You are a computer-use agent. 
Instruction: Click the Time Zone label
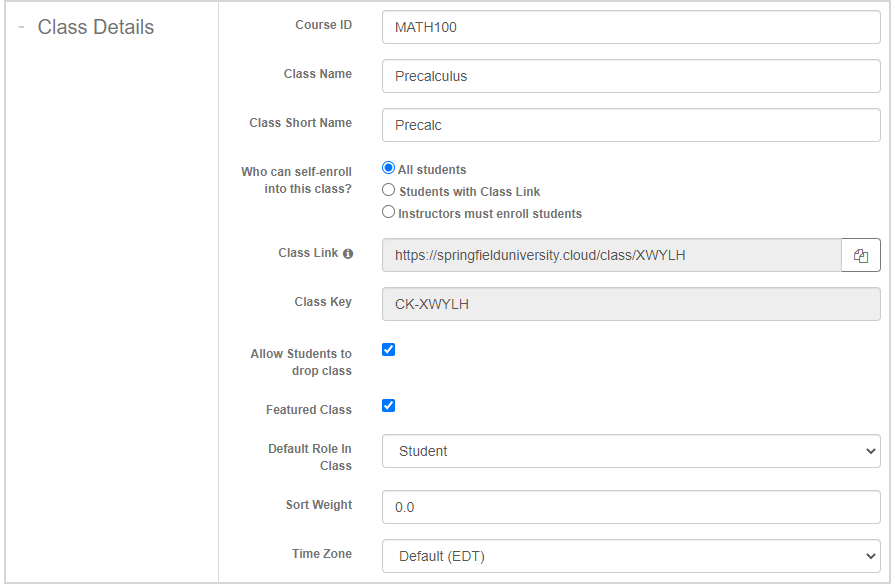click(321, 554)
